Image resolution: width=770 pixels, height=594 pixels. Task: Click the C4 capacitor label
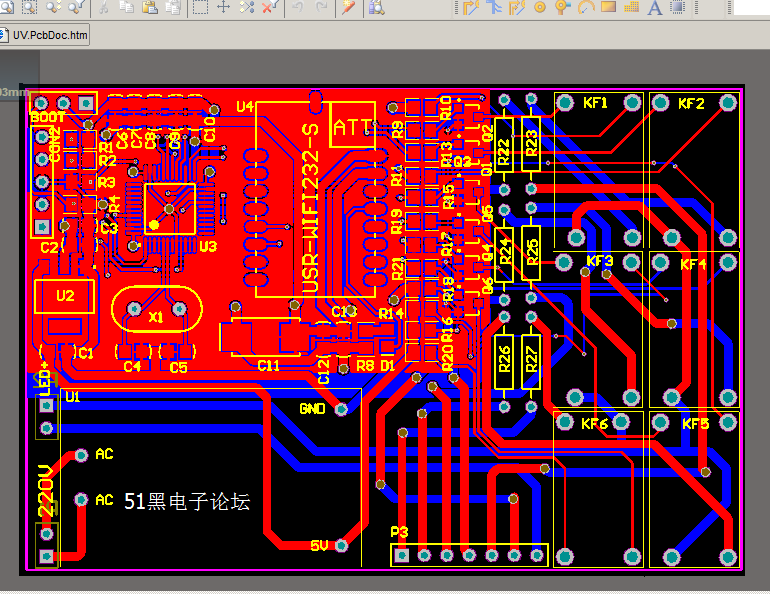click(x=132, y=366)
